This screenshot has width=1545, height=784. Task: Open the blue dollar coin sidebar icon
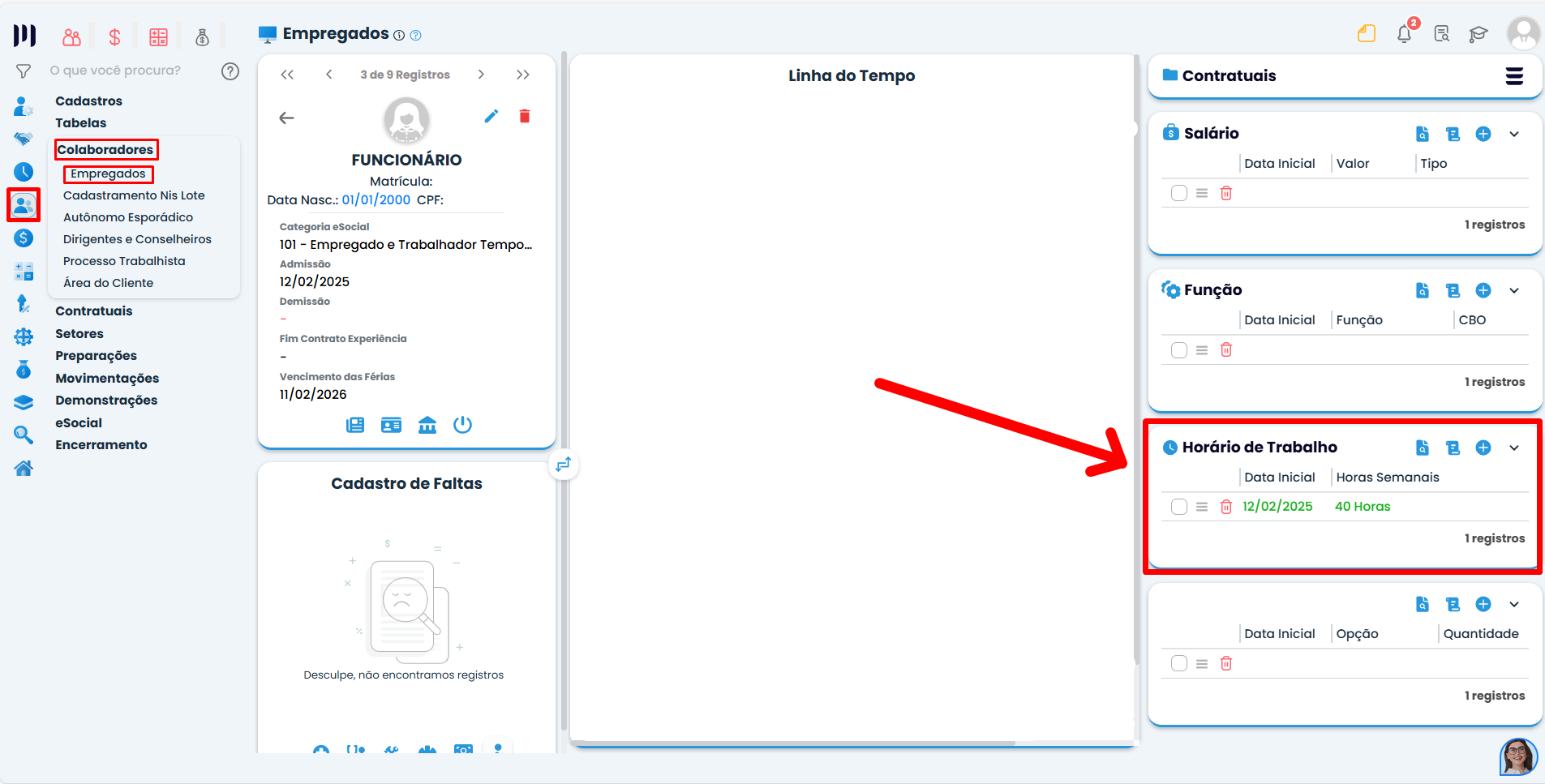point(24,238)
